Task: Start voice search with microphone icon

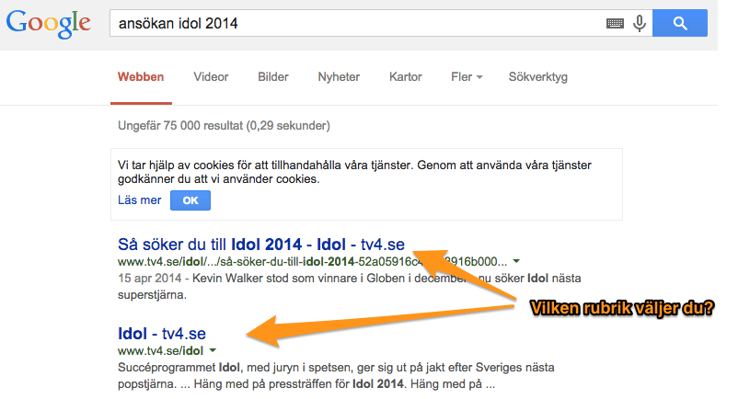Action: (x=640, y=23)
